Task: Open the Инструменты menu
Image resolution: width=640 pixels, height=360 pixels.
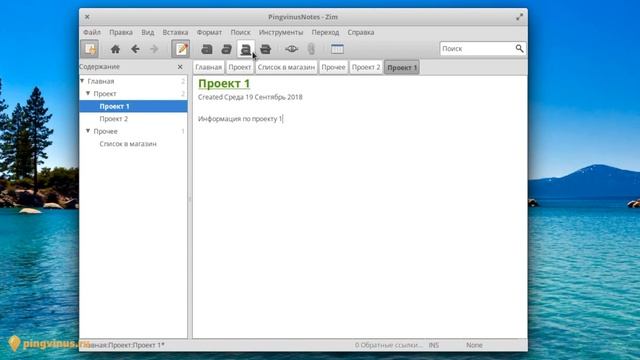Action: coord(281,32)
